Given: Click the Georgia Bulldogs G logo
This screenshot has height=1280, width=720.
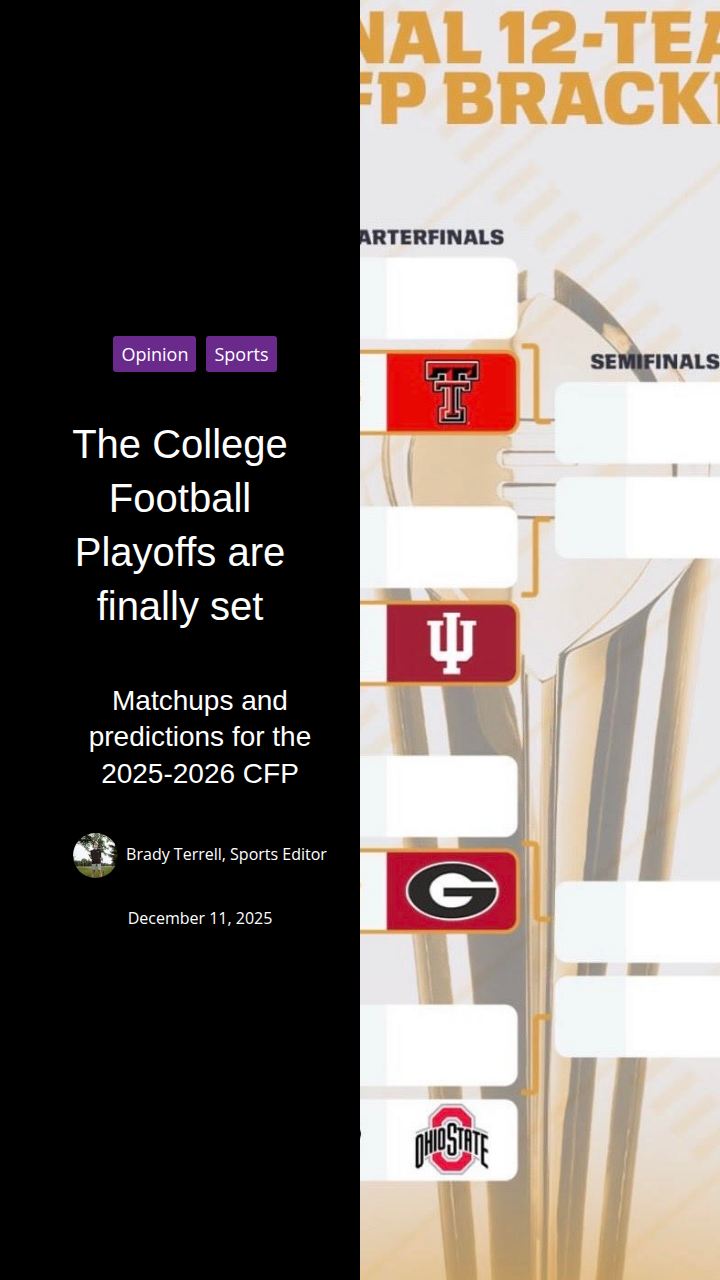Looking at the screenshot, I should [452, 891].
